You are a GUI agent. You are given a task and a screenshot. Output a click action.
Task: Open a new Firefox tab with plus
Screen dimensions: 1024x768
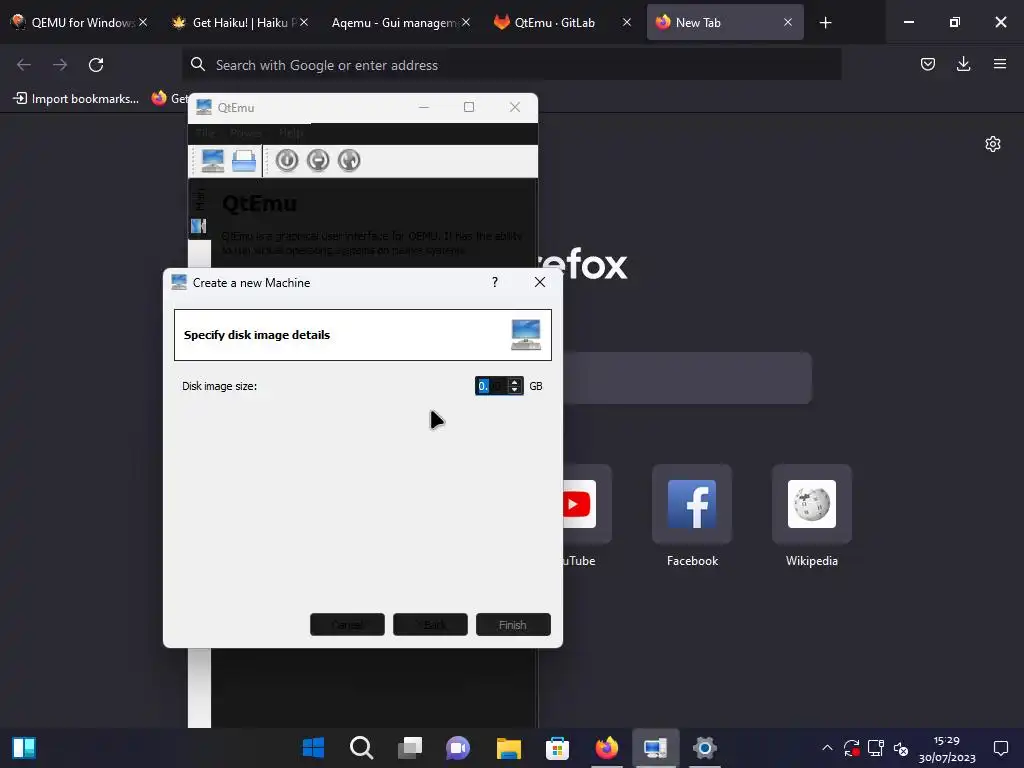pyautogui.click(x=825, y=22)
